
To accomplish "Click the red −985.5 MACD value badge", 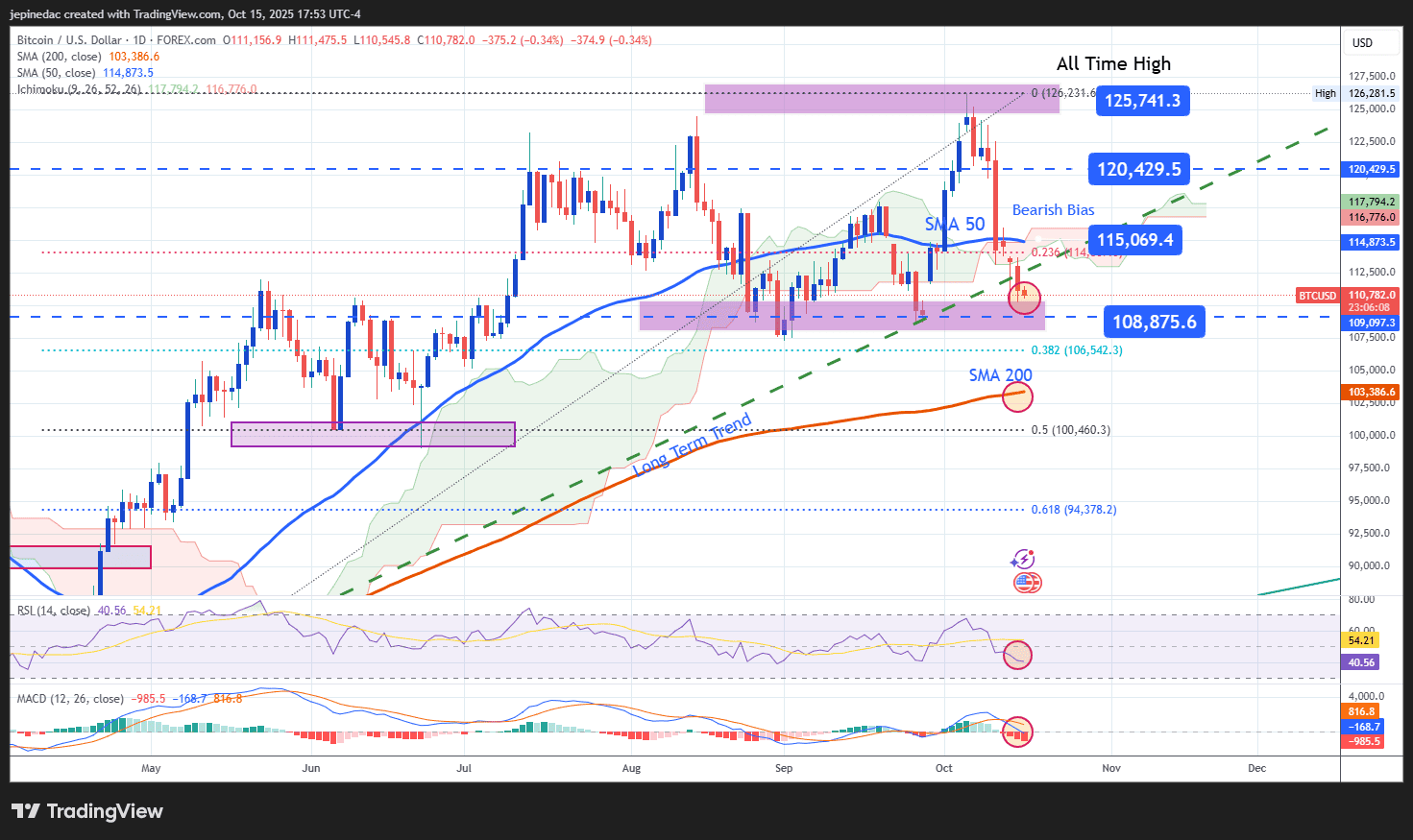I will 1361,741.
